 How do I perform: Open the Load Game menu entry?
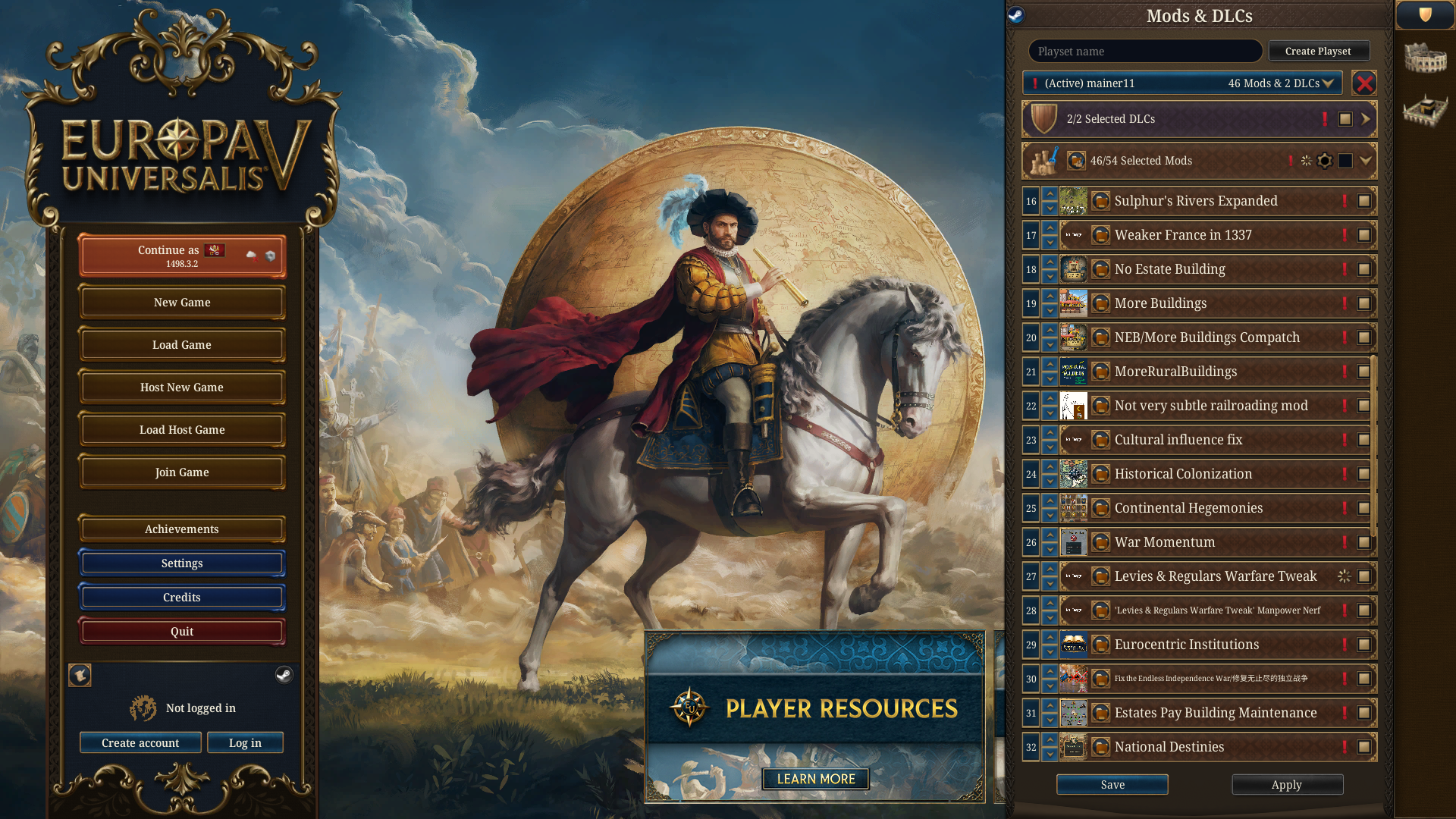(182, 345)
